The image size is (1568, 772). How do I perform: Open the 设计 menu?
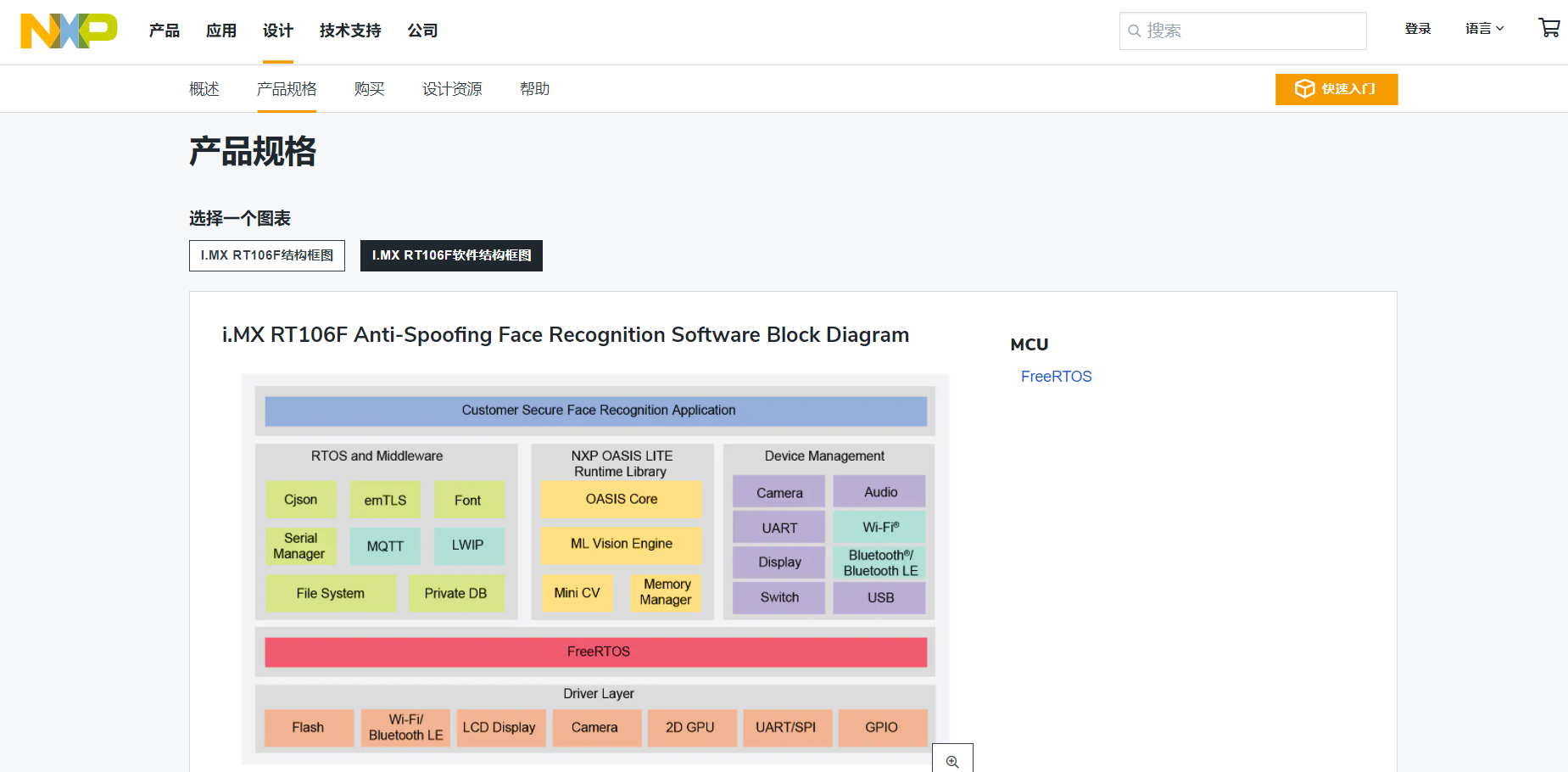[x=278, y=31]
